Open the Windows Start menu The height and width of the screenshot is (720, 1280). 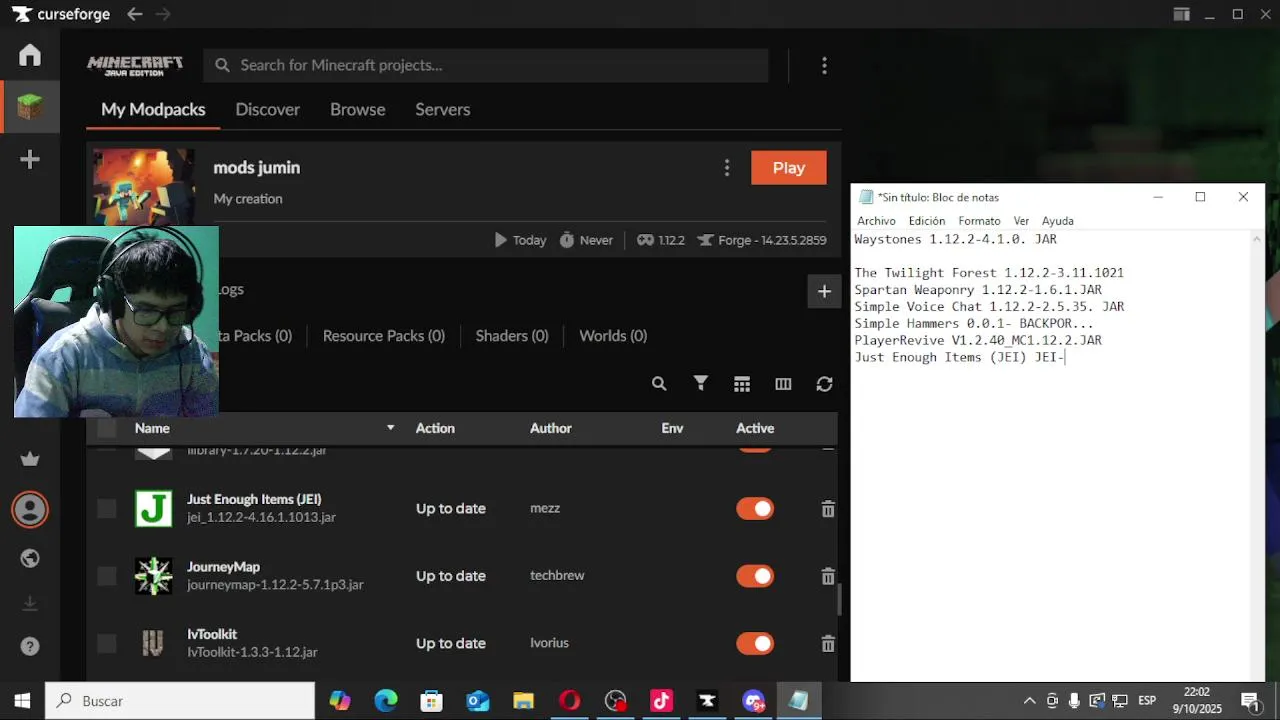pyautogui.click(x=22, y=701)
